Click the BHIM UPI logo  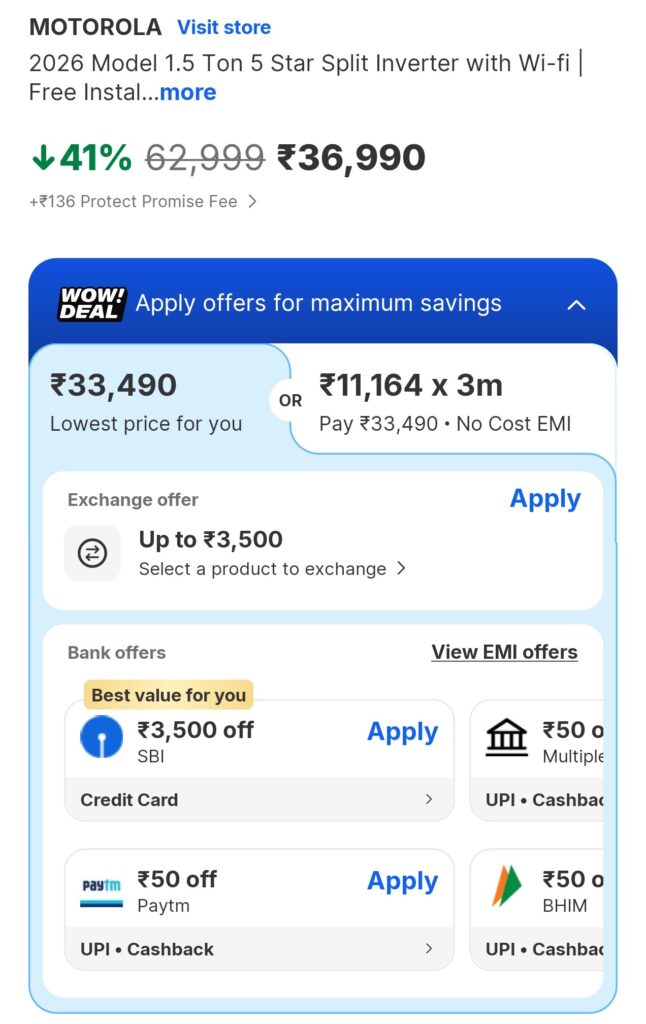[x=507, y=886]
